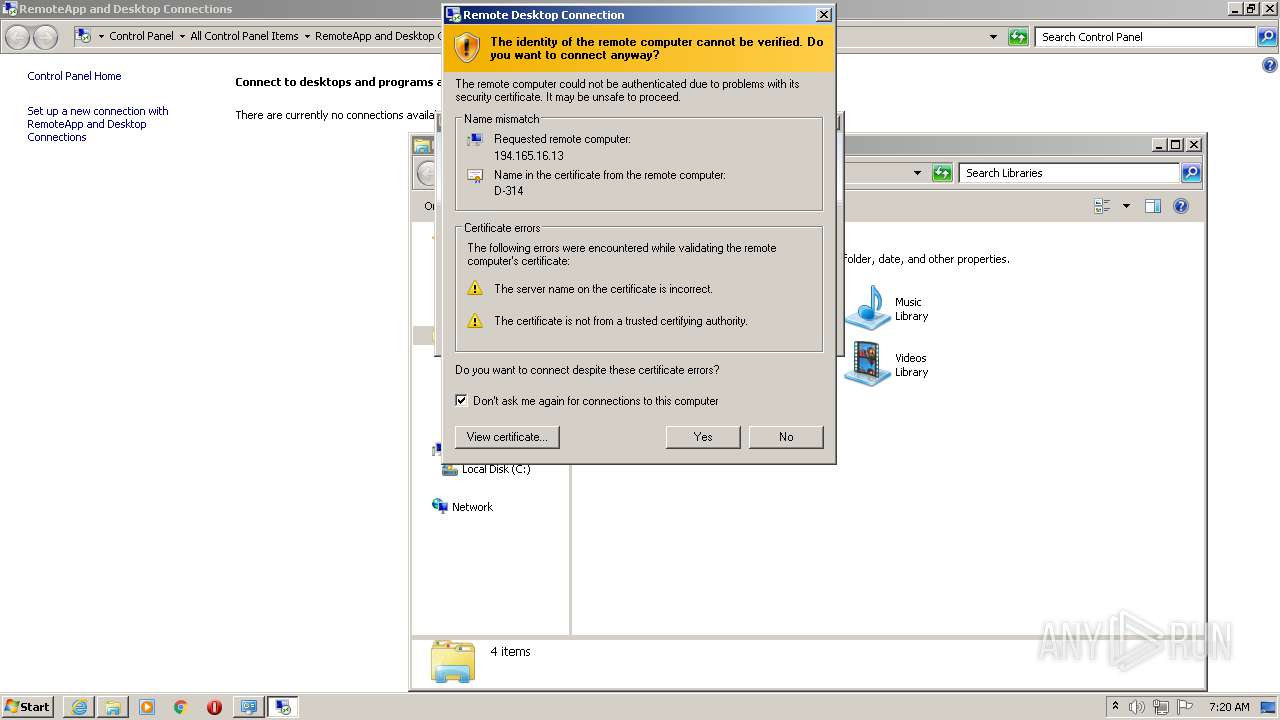The height and width of the screenshot is (720, 1280).
Task: Maximize the Libraries window
Action: [1176, 145]
